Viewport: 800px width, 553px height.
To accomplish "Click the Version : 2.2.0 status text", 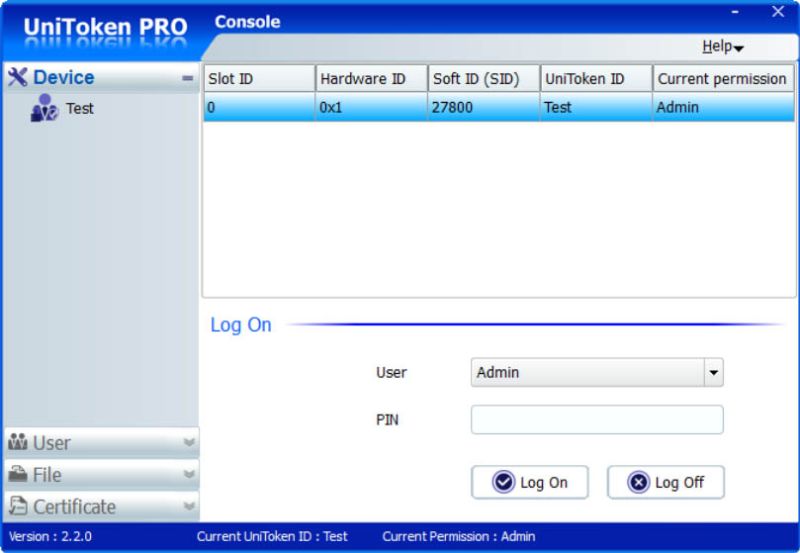I will click(x=51, y=537).
